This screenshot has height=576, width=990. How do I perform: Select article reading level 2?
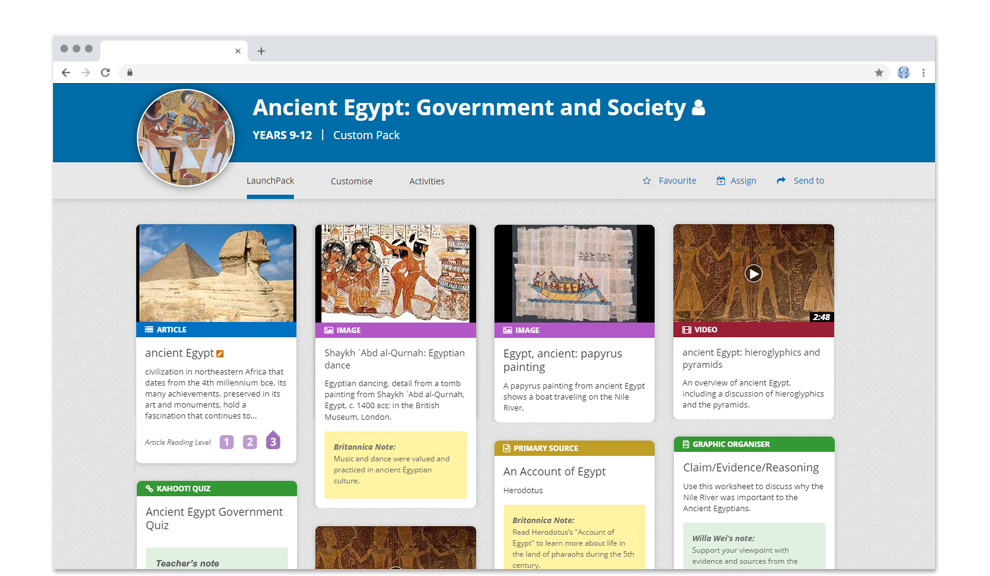point(250,442)
